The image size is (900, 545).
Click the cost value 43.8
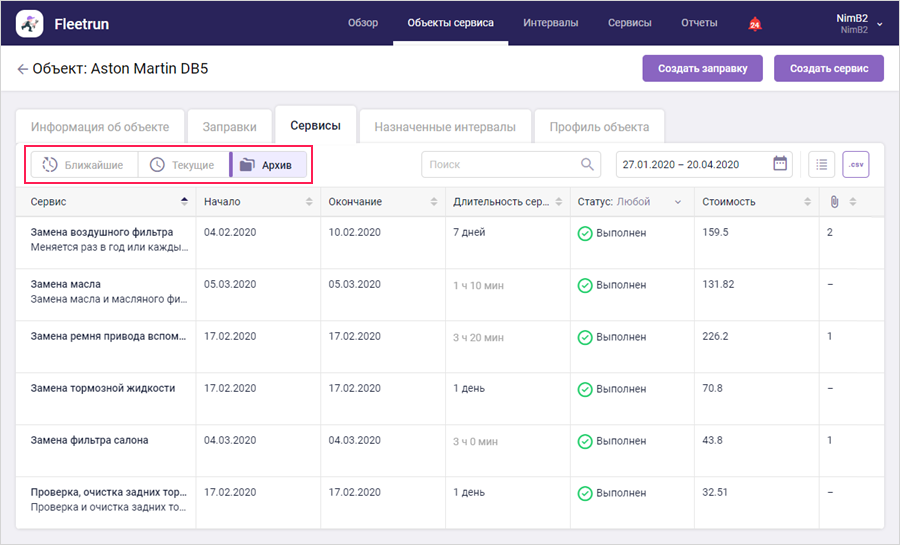coord(712,440)
